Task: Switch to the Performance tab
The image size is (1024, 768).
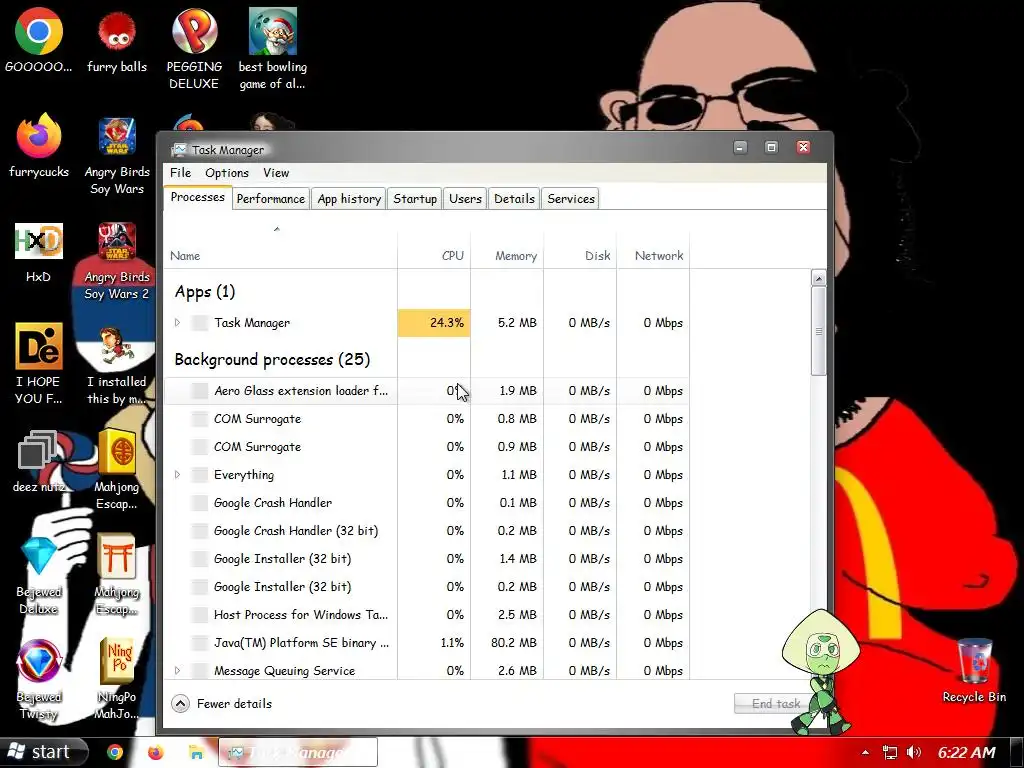Action: pos(270,199)
